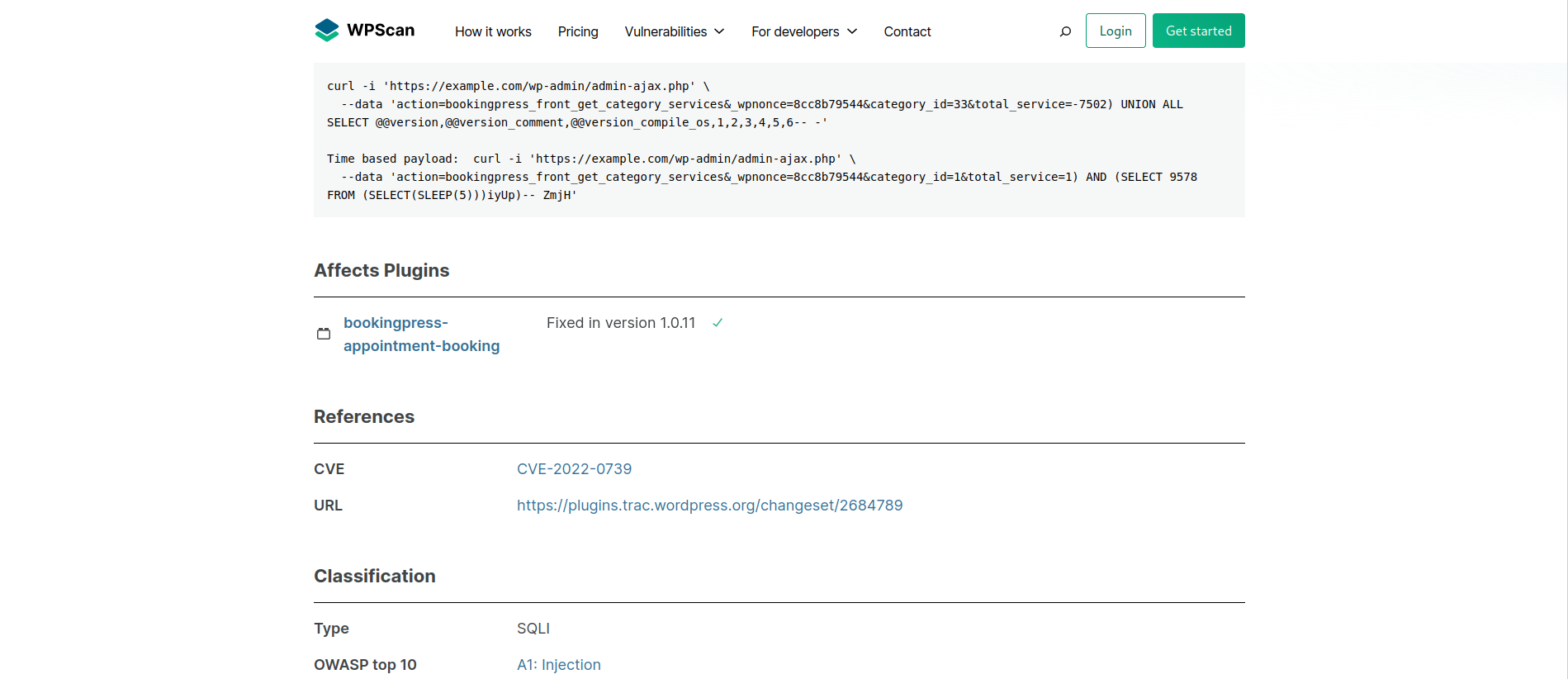
Task: Open the plugins.trac.wordpress.org changeset URL
Action: [x=710, y=506]
